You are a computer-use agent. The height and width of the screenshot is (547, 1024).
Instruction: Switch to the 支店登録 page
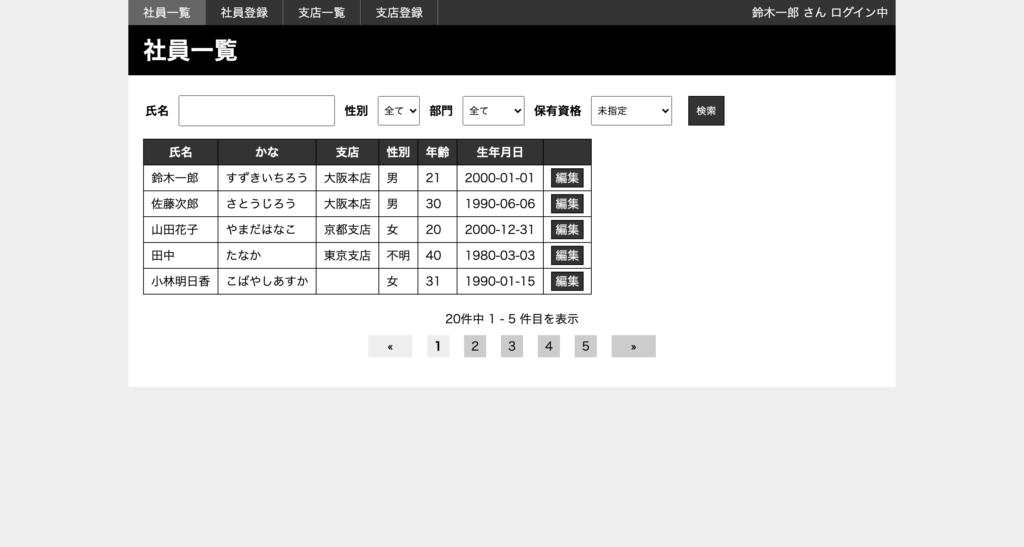(x=399, y=13)
